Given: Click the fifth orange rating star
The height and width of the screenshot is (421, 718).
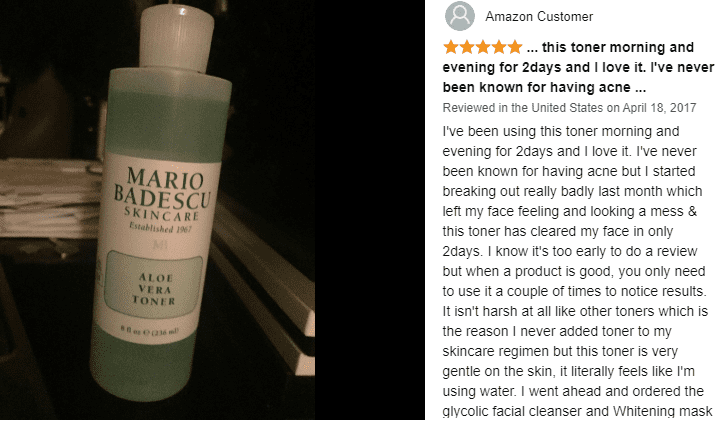Looking at the screenshot, I should click(515, 47).
